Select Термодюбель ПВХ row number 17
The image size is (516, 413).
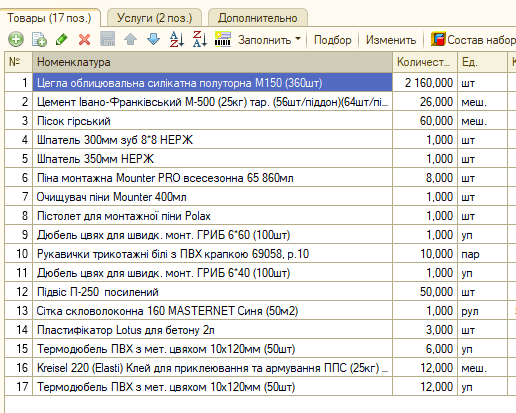click(212, 387)
